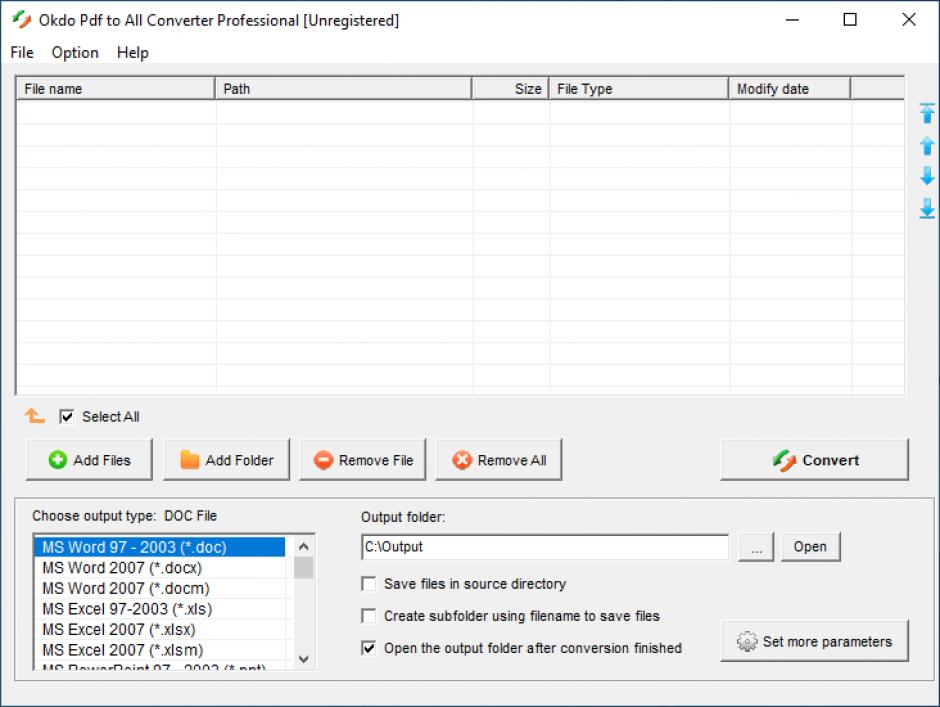Image resolution: width=940 pixels, height=707 pixels.
Task: Sort by File Type column header
Action: click(638, 88)
